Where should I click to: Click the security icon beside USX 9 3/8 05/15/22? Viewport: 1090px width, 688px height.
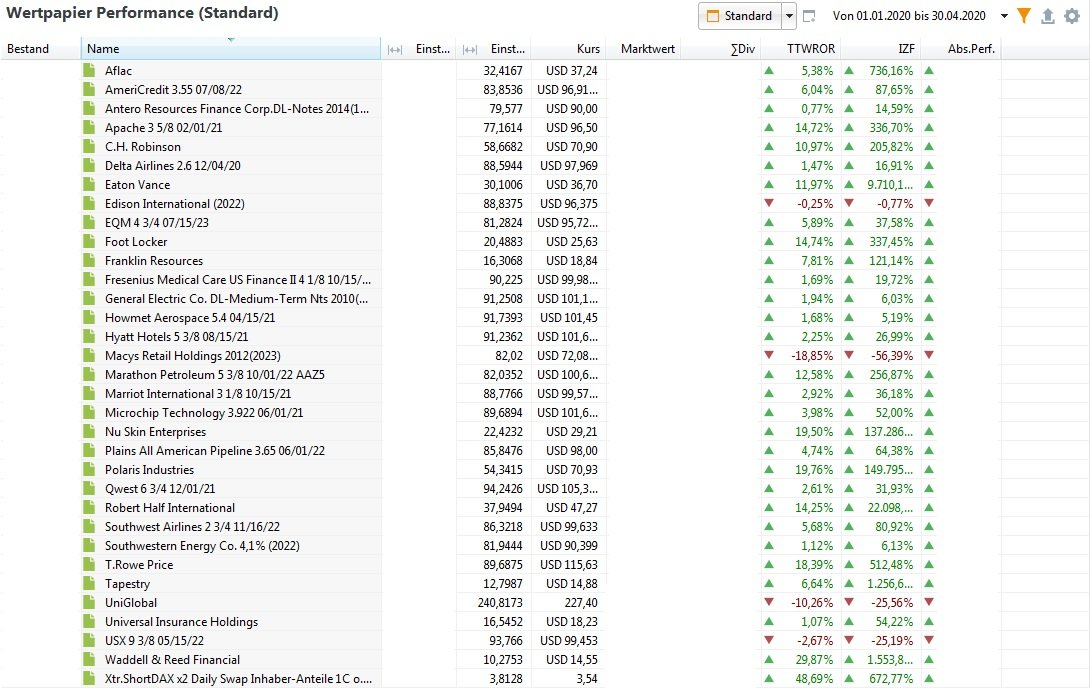89,640
